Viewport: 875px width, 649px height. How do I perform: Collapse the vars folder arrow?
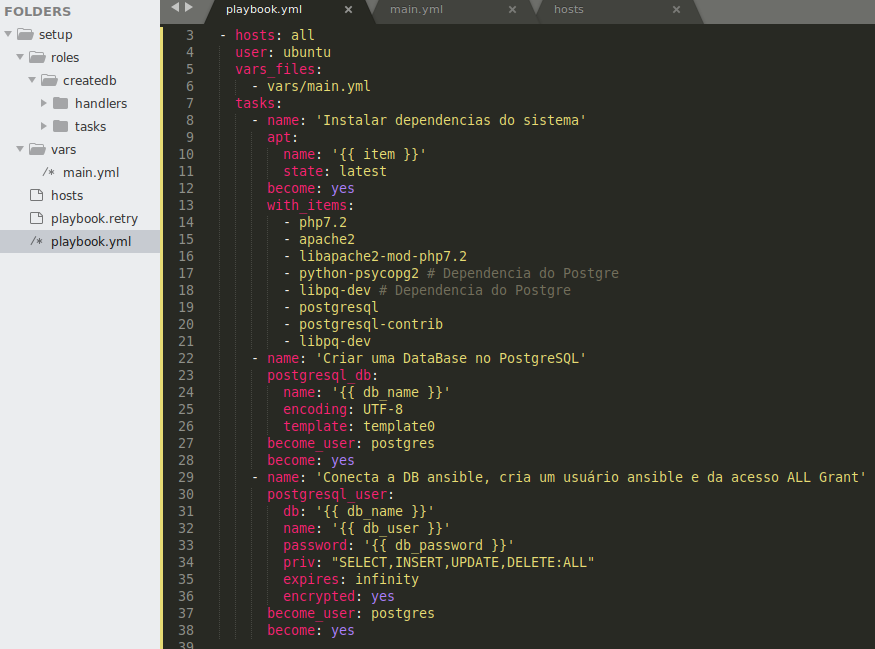(20, 149)
